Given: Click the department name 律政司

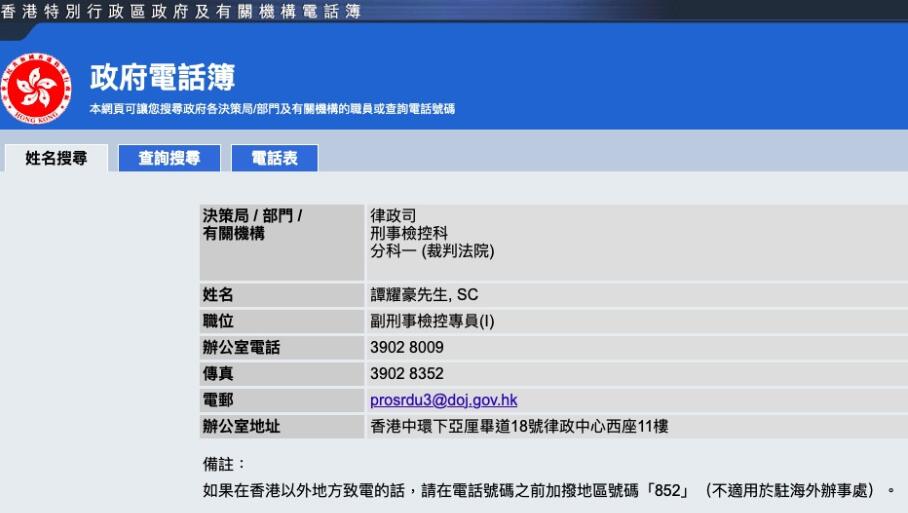Looking at the screenshot, I should coord(392,215).
